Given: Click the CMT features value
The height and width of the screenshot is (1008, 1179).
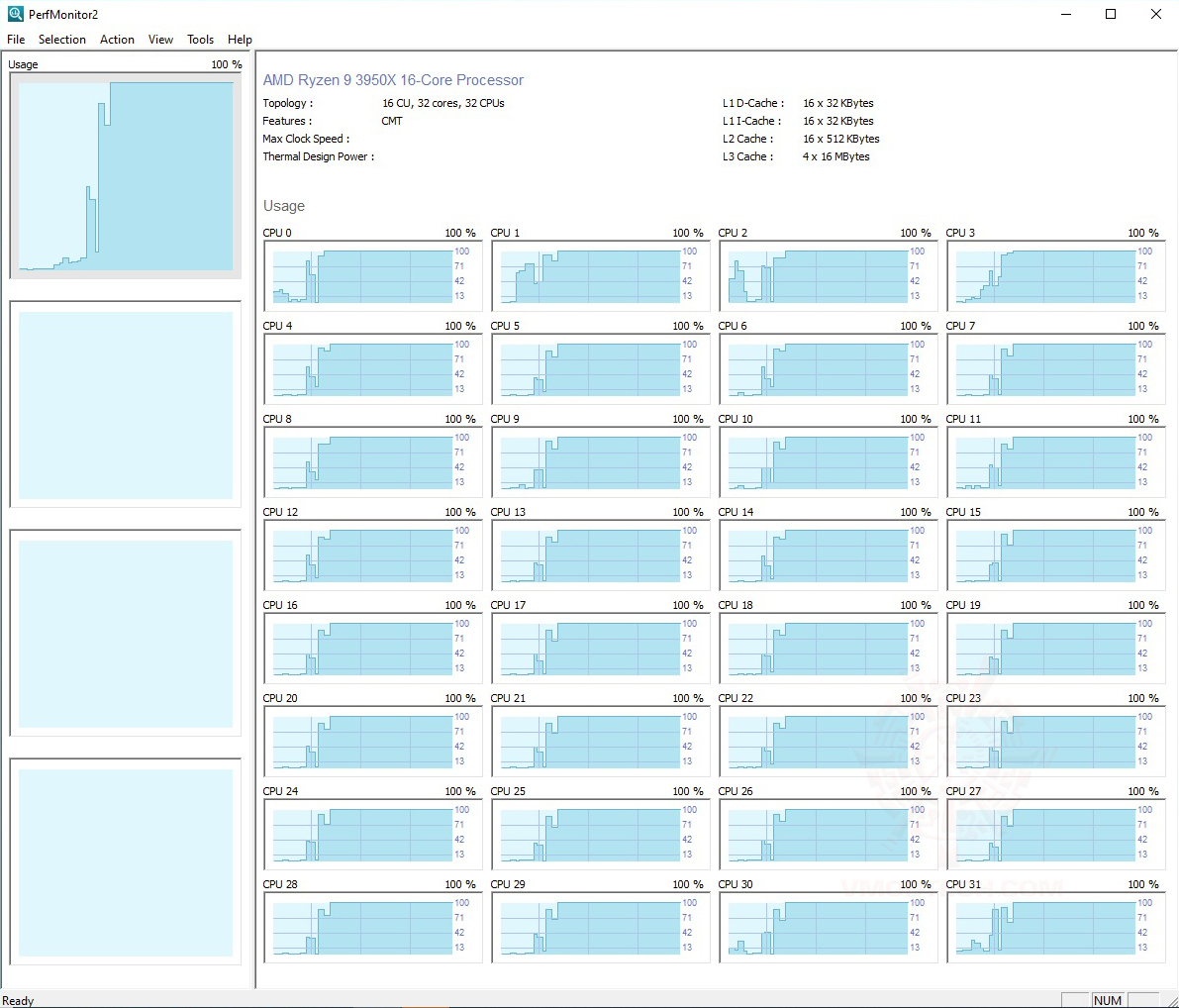Looking at the screenshot, I should (392, 121).
